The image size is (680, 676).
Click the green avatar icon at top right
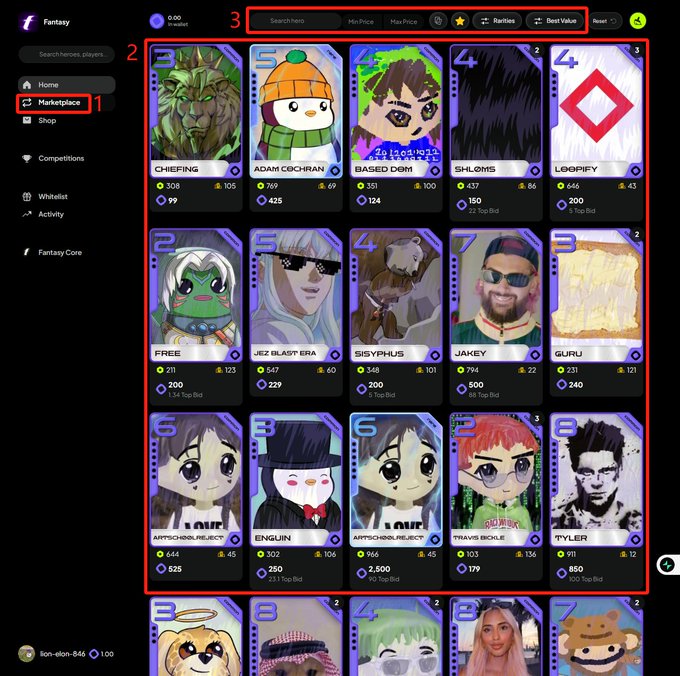pos(638,21)
